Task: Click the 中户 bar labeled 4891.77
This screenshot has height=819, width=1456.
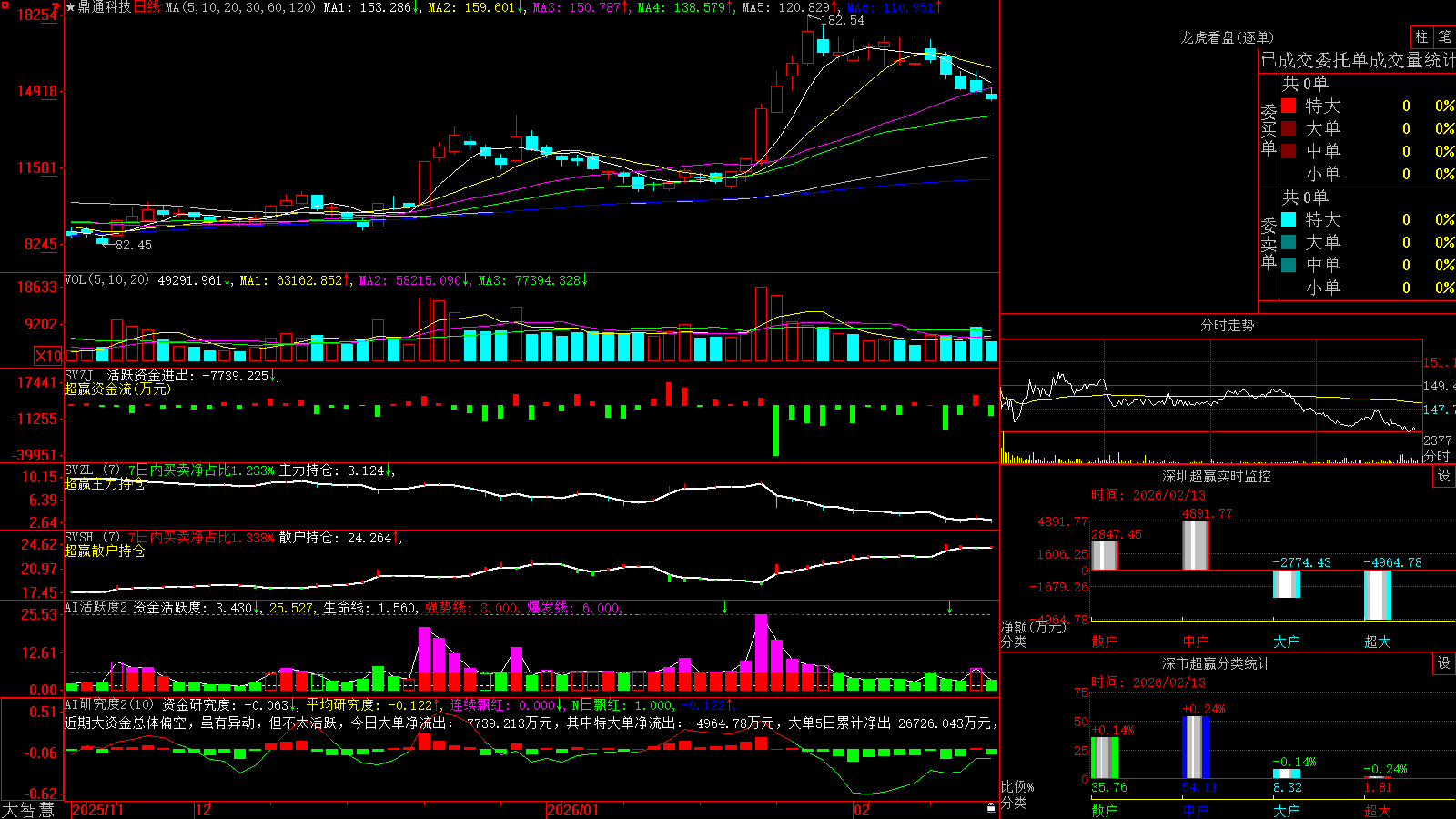Action: (1195, 545)
